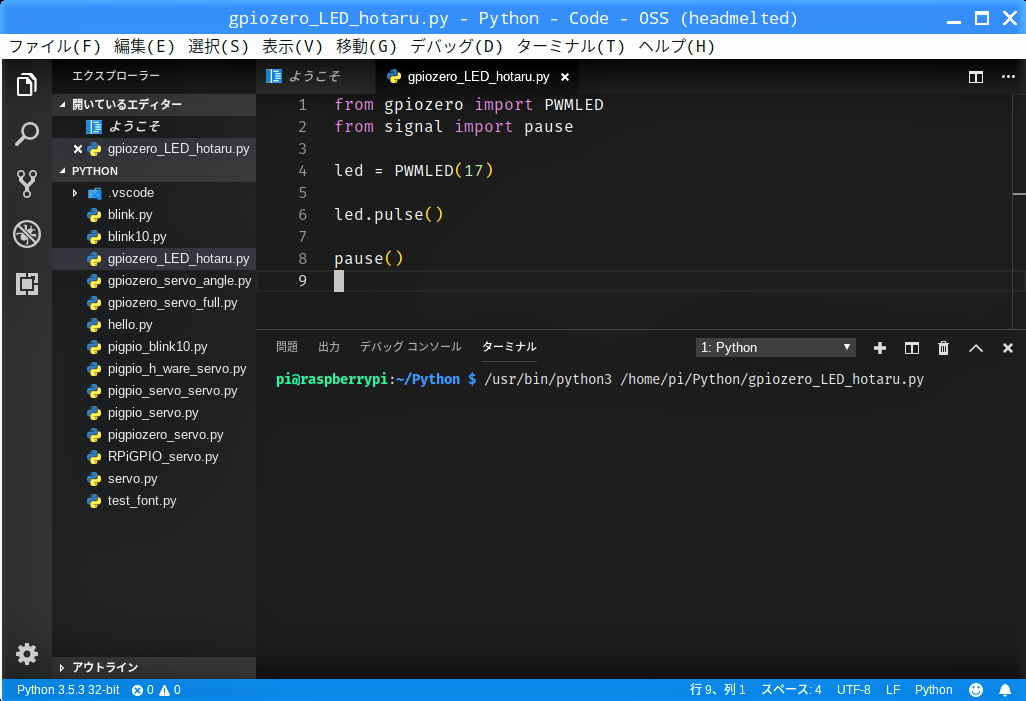Open the ヘルプ(H) menu
This screenshot has width=1026, height=701.
677,46
